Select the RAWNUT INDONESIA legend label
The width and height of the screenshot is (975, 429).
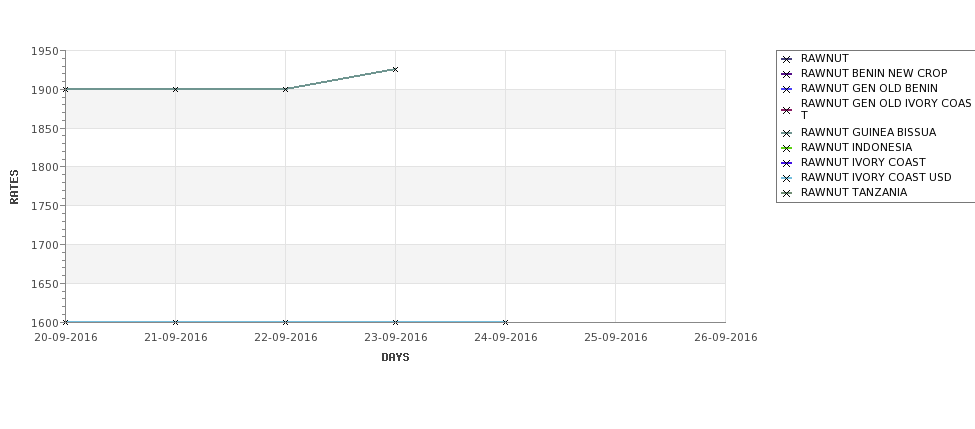pyautogui.click(x=856, y=147)
